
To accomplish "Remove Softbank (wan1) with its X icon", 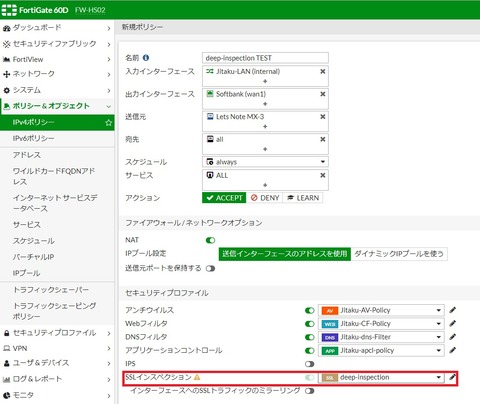I will click(x=323, y=94).
